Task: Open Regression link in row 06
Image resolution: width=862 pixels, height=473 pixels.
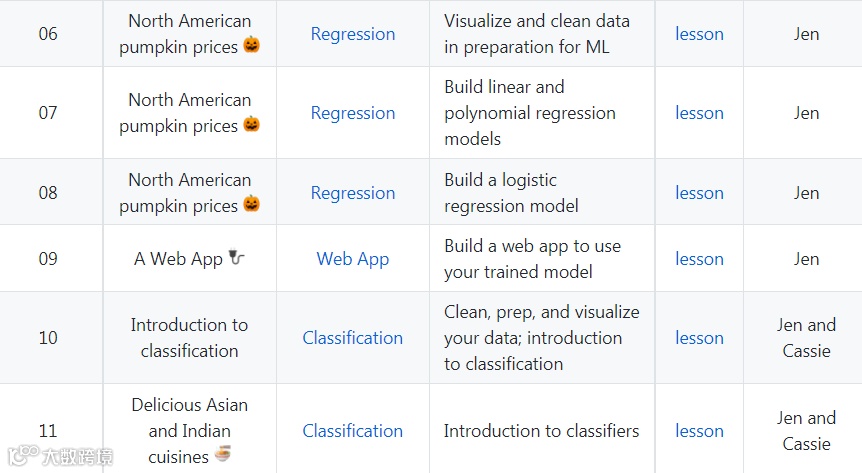Action: 353,34
